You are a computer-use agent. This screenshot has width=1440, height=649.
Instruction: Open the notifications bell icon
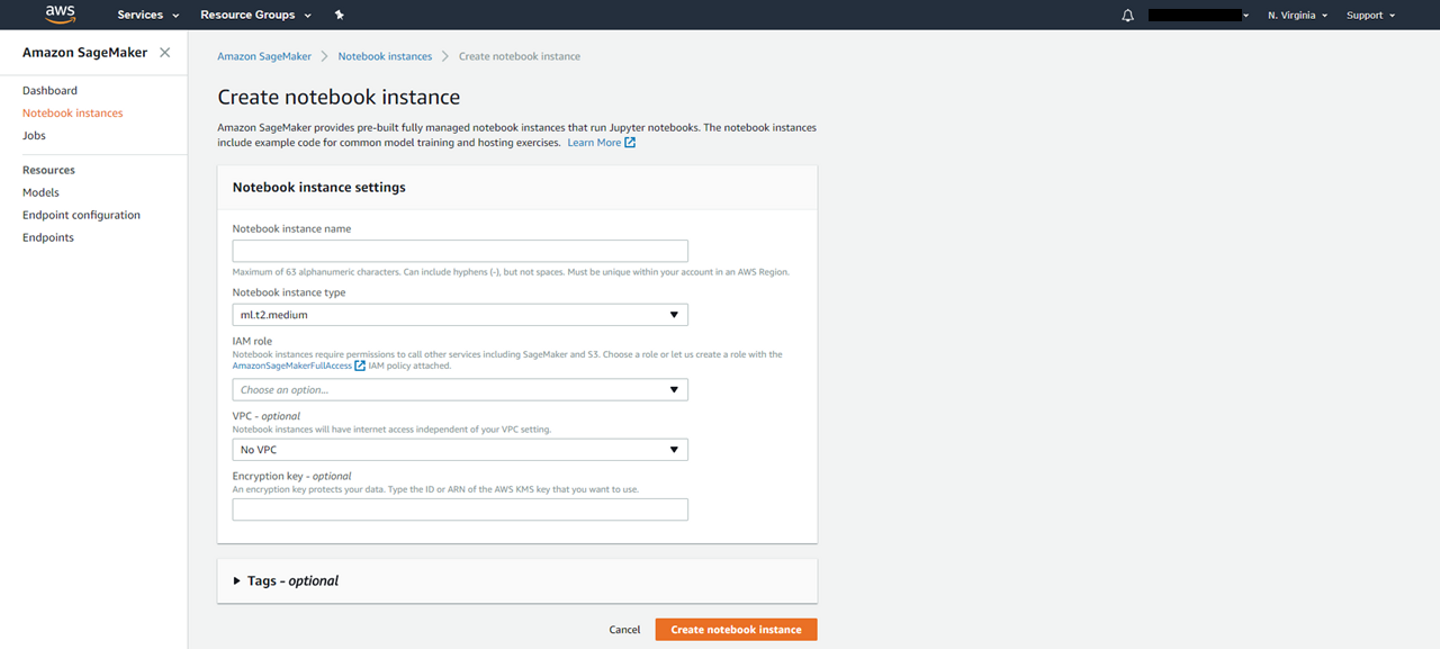pyautogui.click(x=1128, y=15)
